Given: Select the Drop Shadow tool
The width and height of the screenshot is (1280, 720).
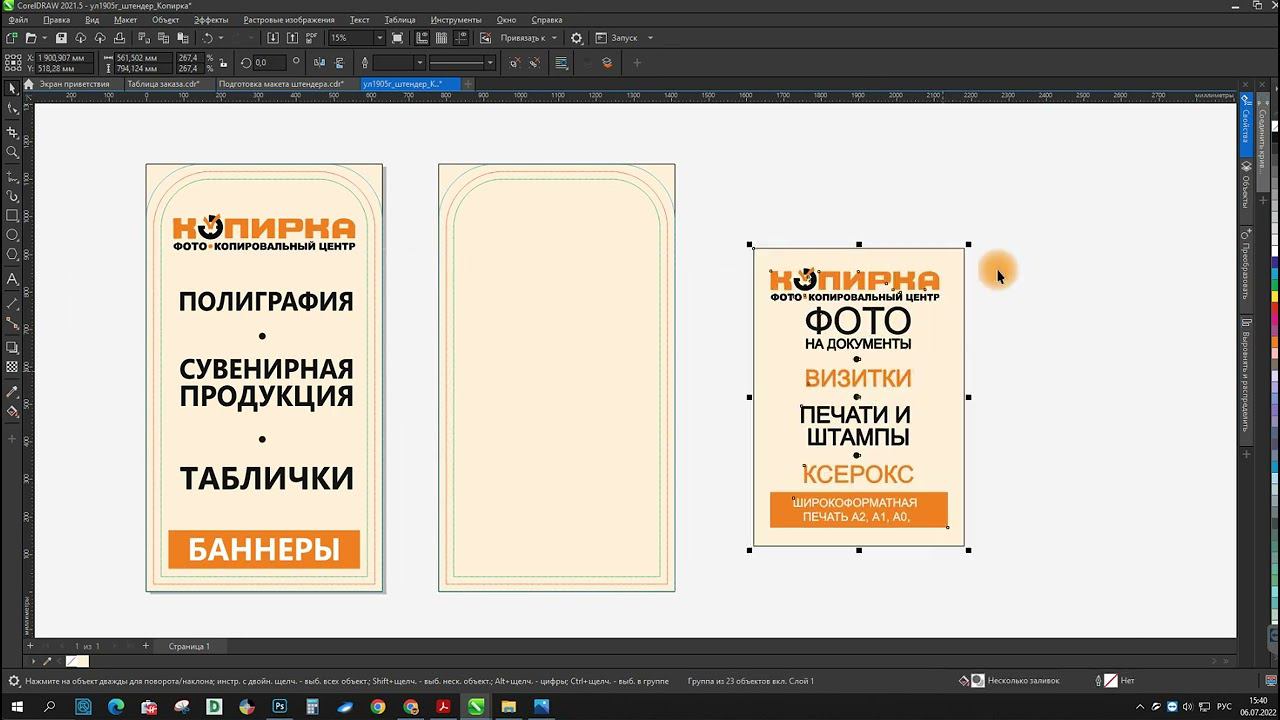Looking at the screenshot, I should (x=12, y=348).
